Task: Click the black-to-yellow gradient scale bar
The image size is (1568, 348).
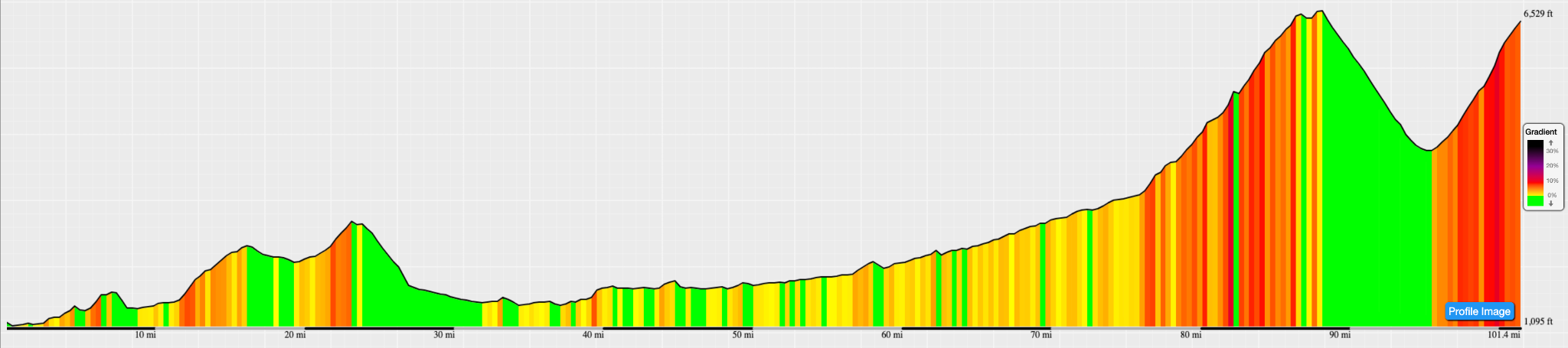Action: [1535, 167]
